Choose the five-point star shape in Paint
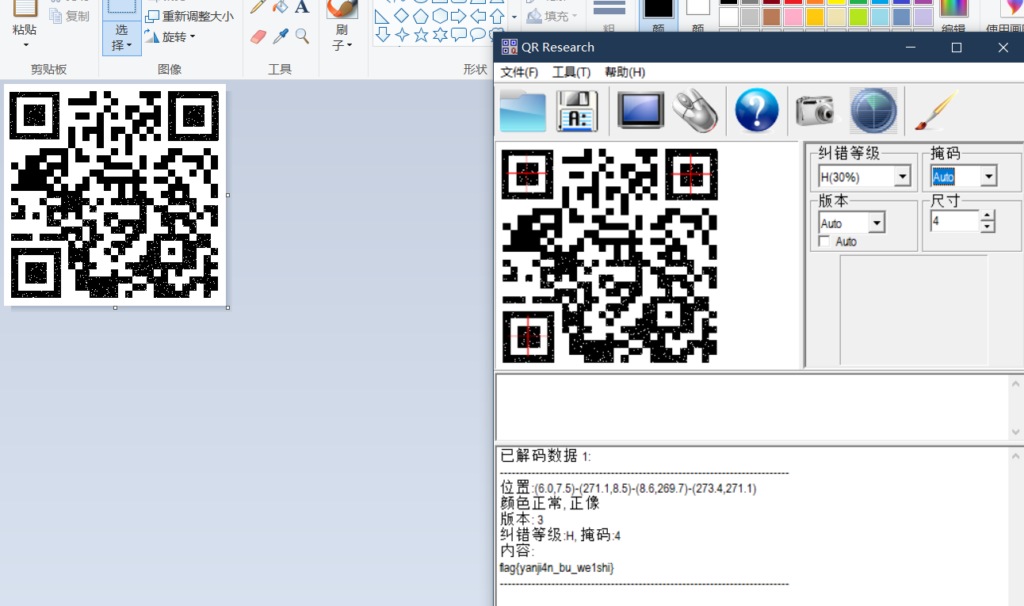 (421, 35)
